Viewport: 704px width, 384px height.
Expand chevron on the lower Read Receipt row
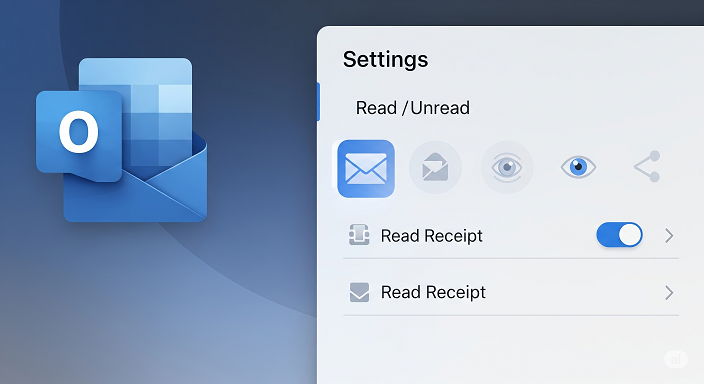tap(669, 292)
